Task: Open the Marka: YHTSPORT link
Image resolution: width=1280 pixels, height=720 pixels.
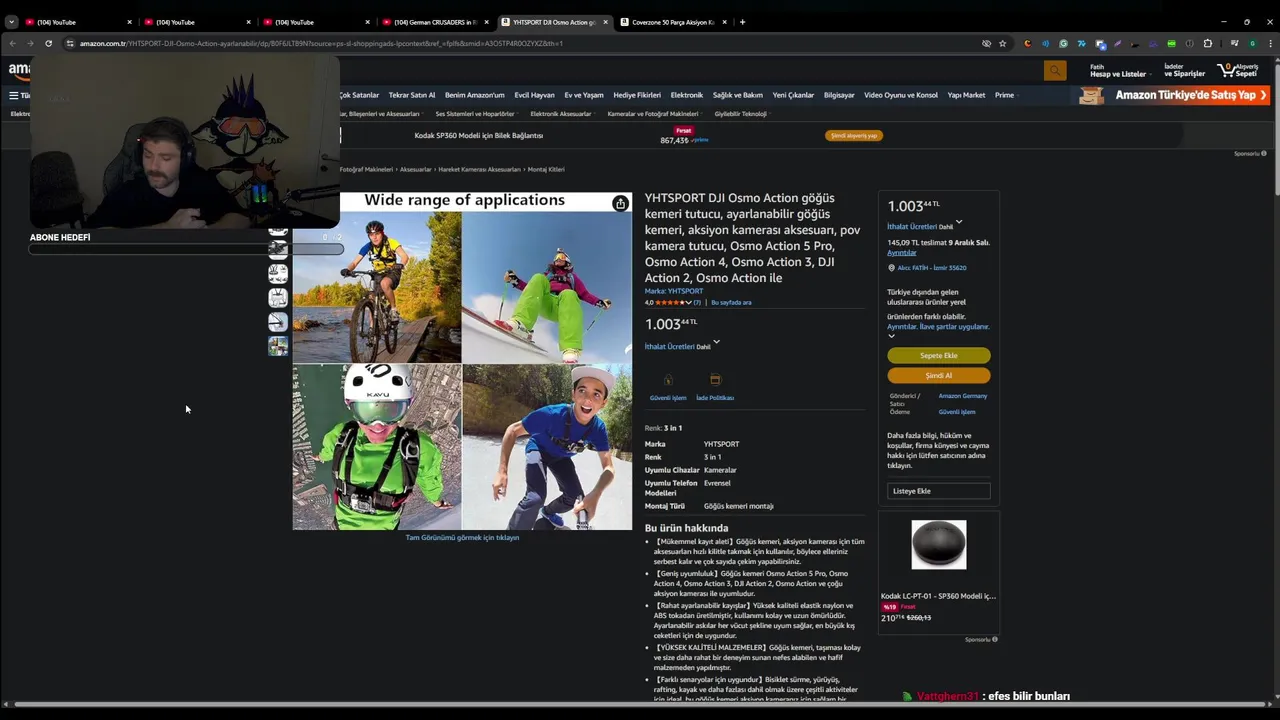Action: click(673, 291)
